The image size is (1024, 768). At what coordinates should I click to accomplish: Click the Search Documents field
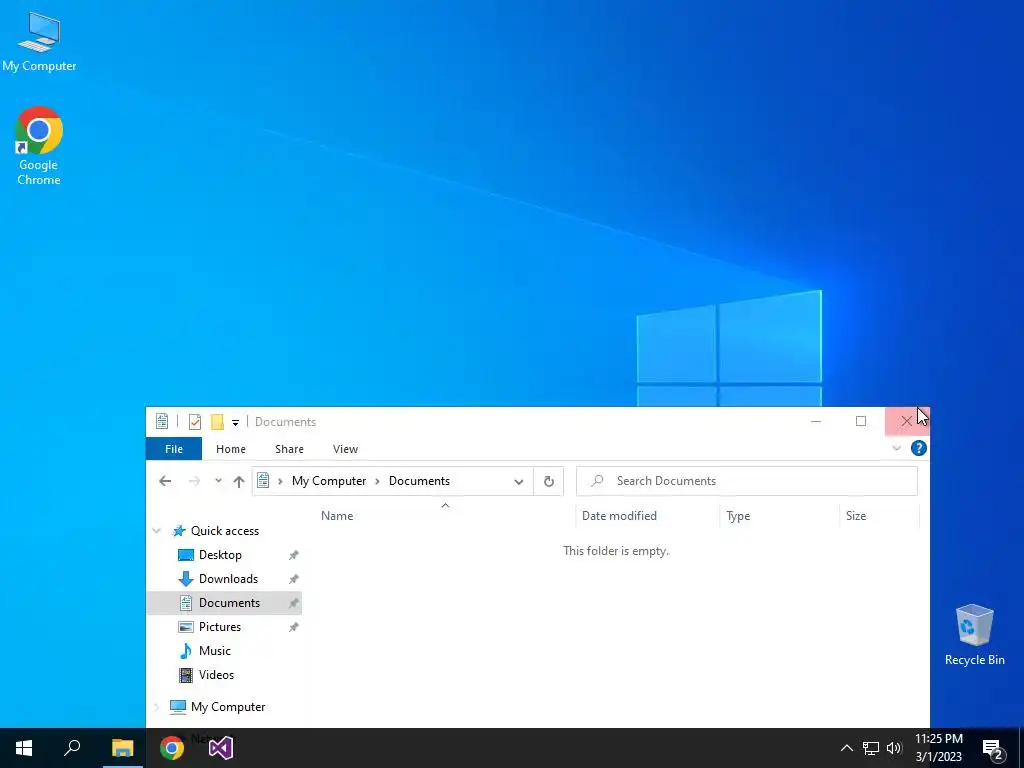coord(746,481)
